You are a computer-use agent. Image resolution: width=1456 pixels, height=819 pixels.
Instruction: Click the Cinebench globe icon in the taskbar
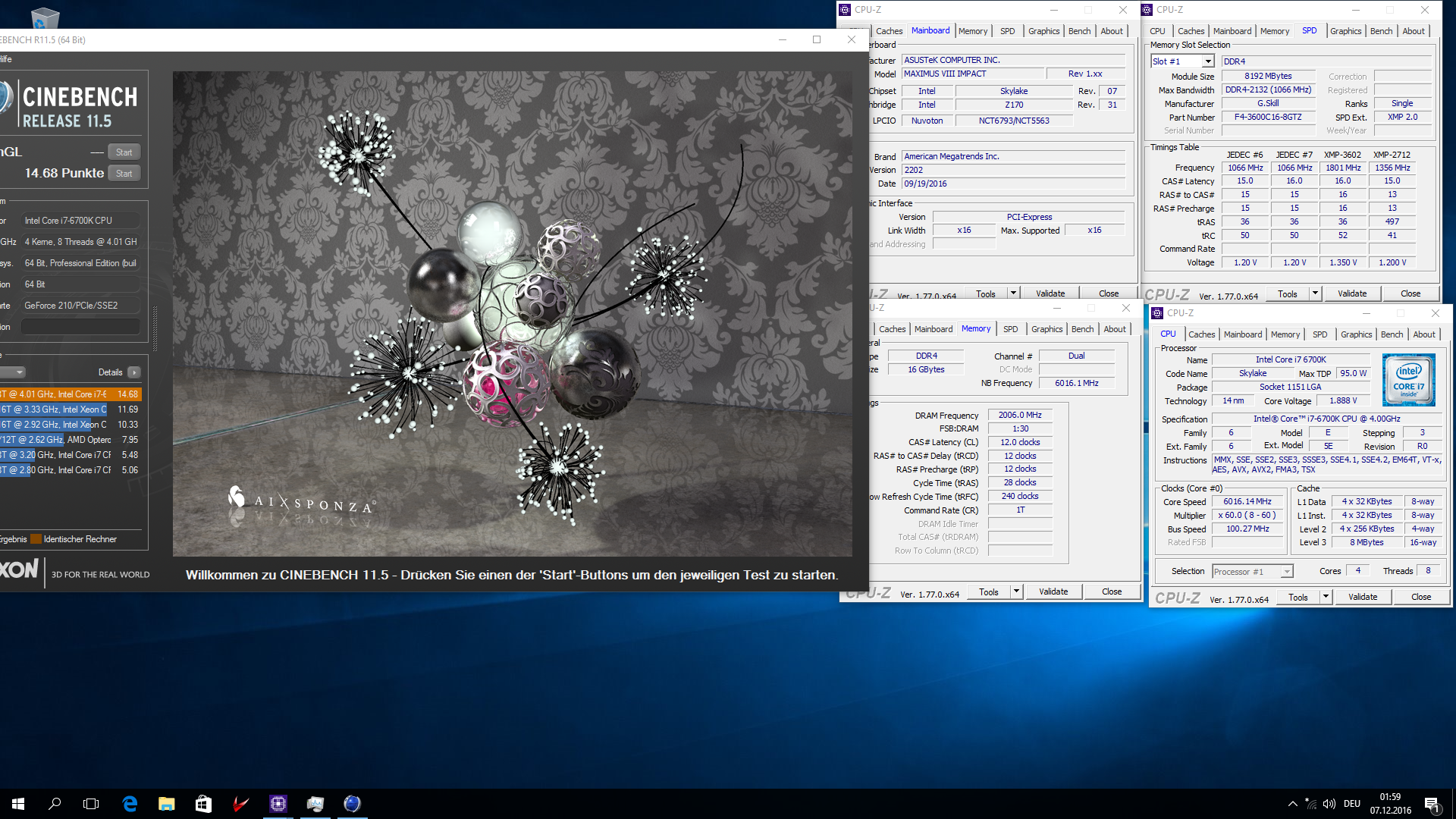(x=352, y=804)
